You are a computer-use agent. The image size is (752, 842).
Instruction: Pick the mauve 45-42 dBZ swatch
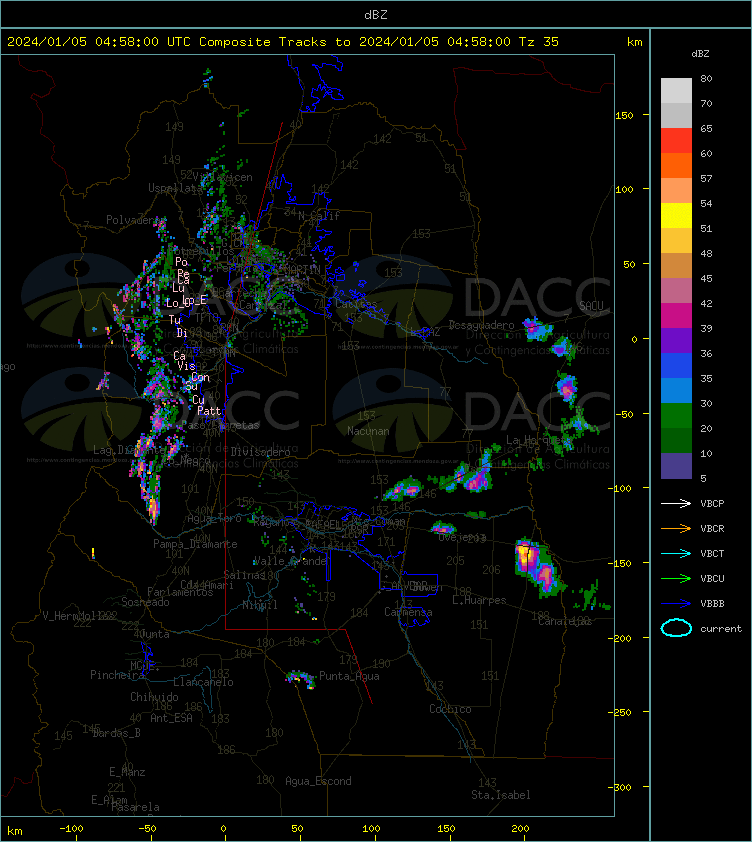(676, 291)
